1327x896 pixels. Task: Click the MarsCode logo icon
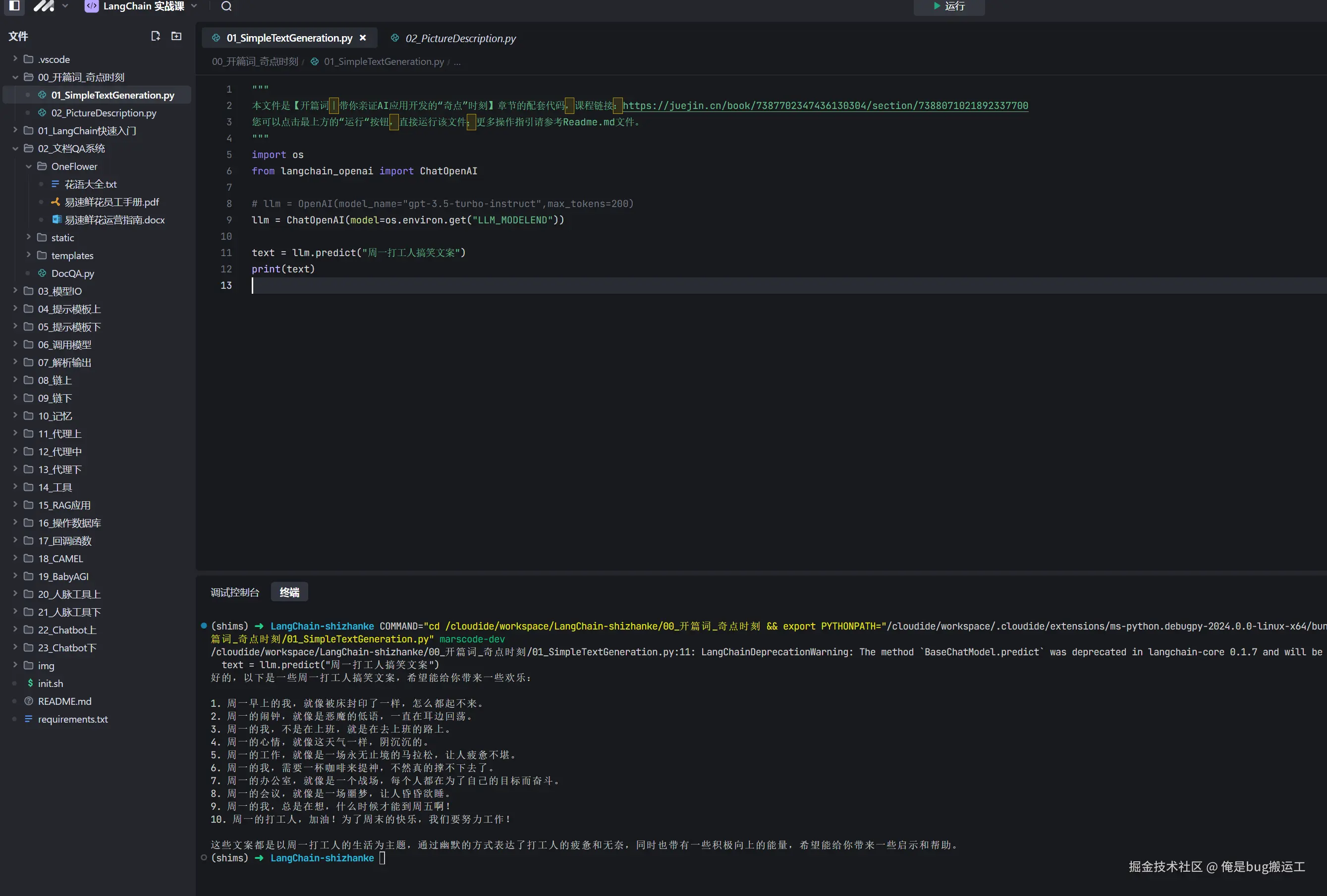44,6
